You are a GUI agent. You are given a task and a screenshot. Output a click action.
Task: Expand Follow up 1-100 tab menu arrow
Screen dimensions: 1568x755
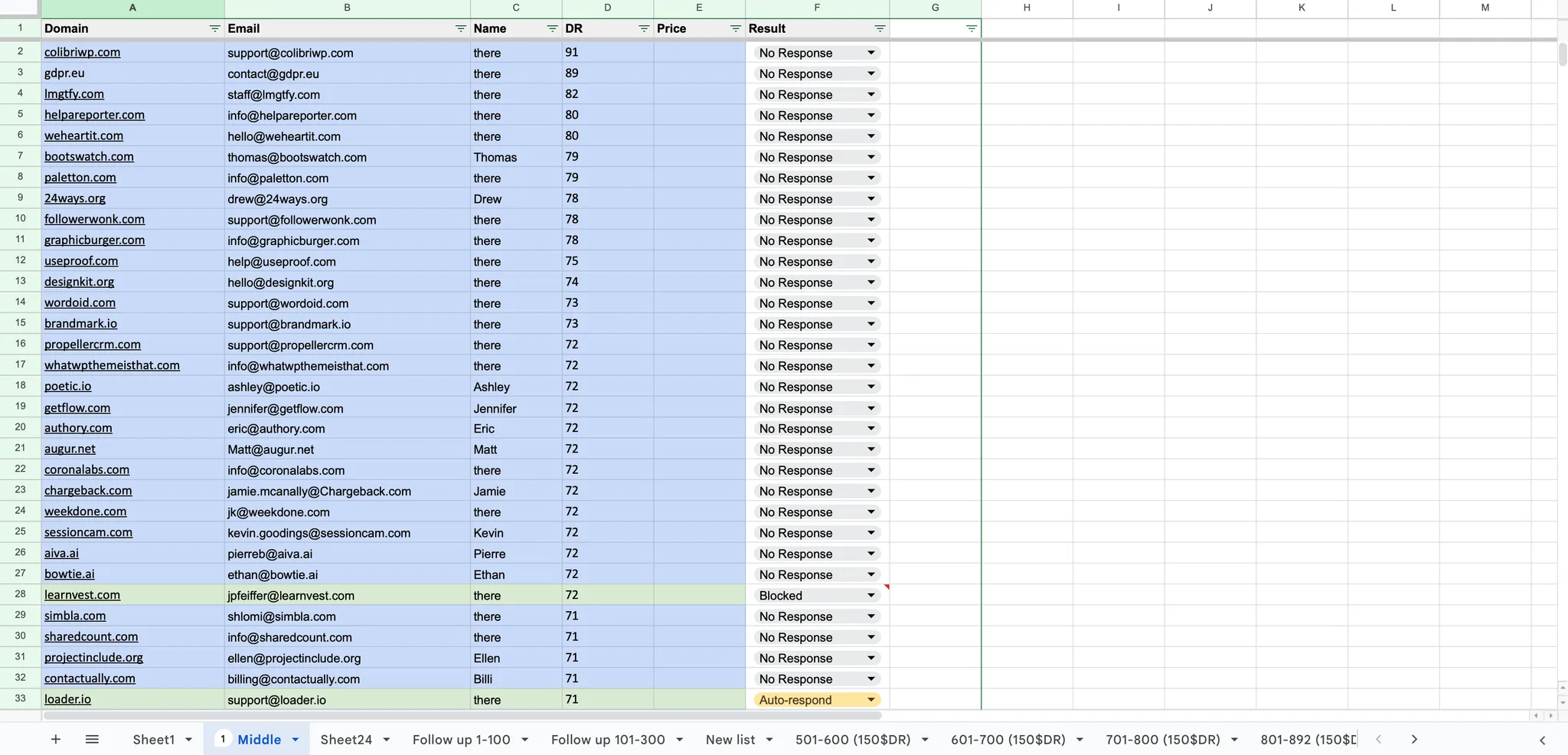tap(524, 740)
